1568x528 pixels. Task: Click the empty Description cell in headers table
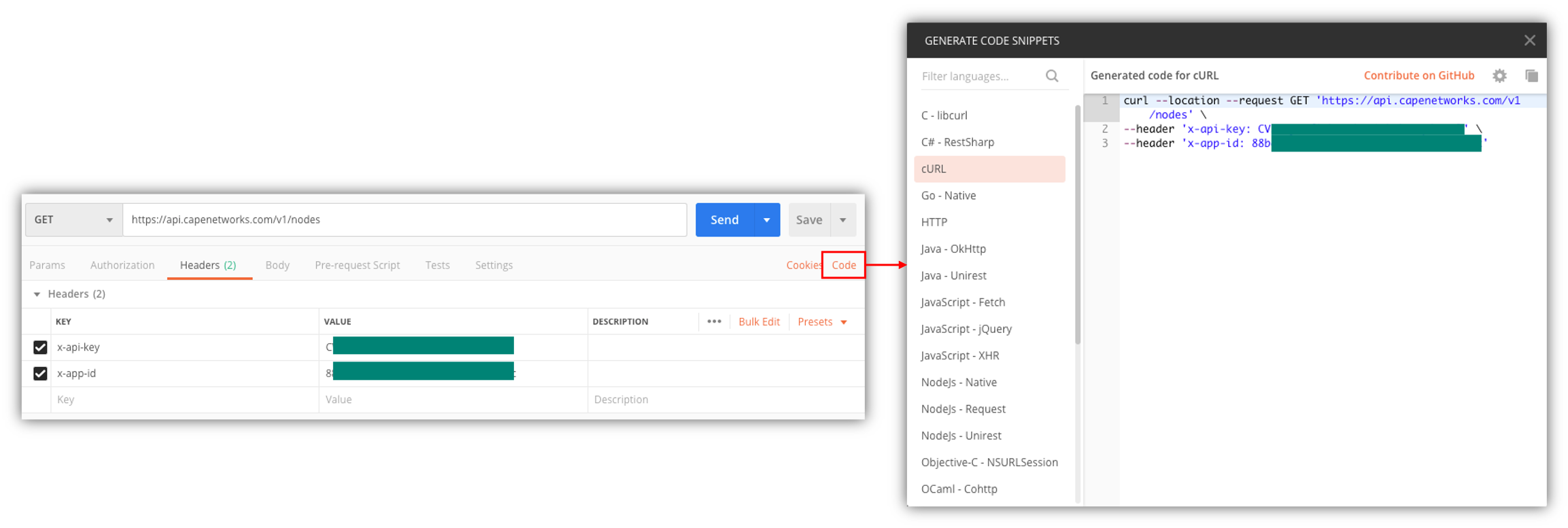tap(726, 400)
